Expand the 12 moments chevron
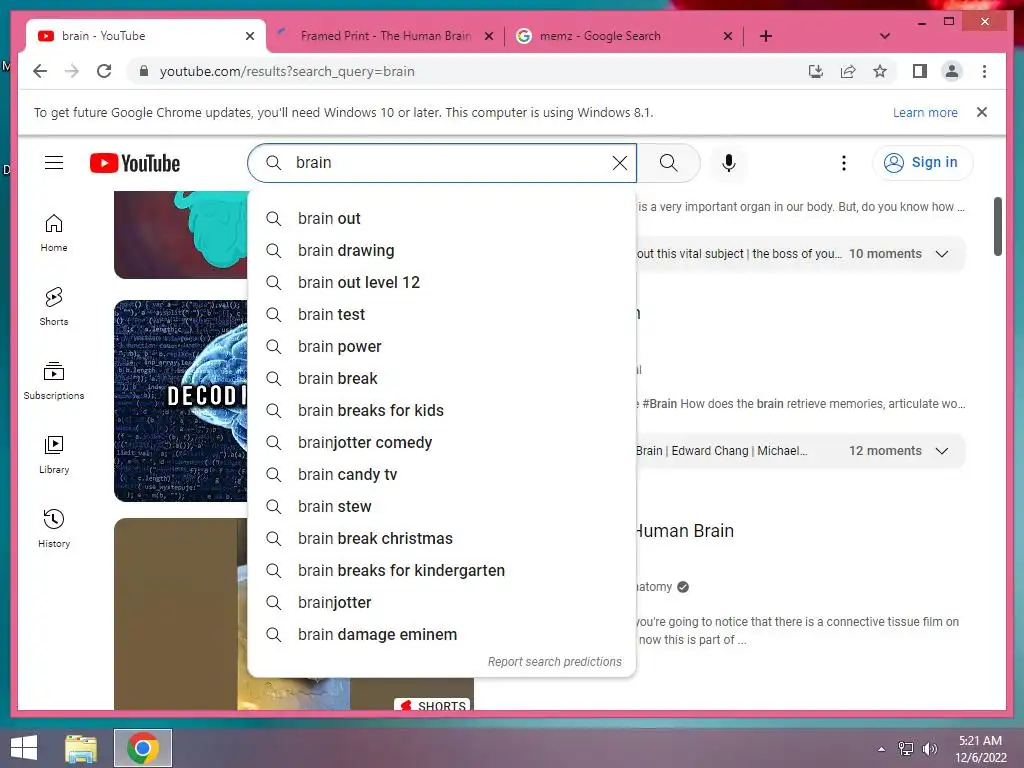 (x=942, y=451)
